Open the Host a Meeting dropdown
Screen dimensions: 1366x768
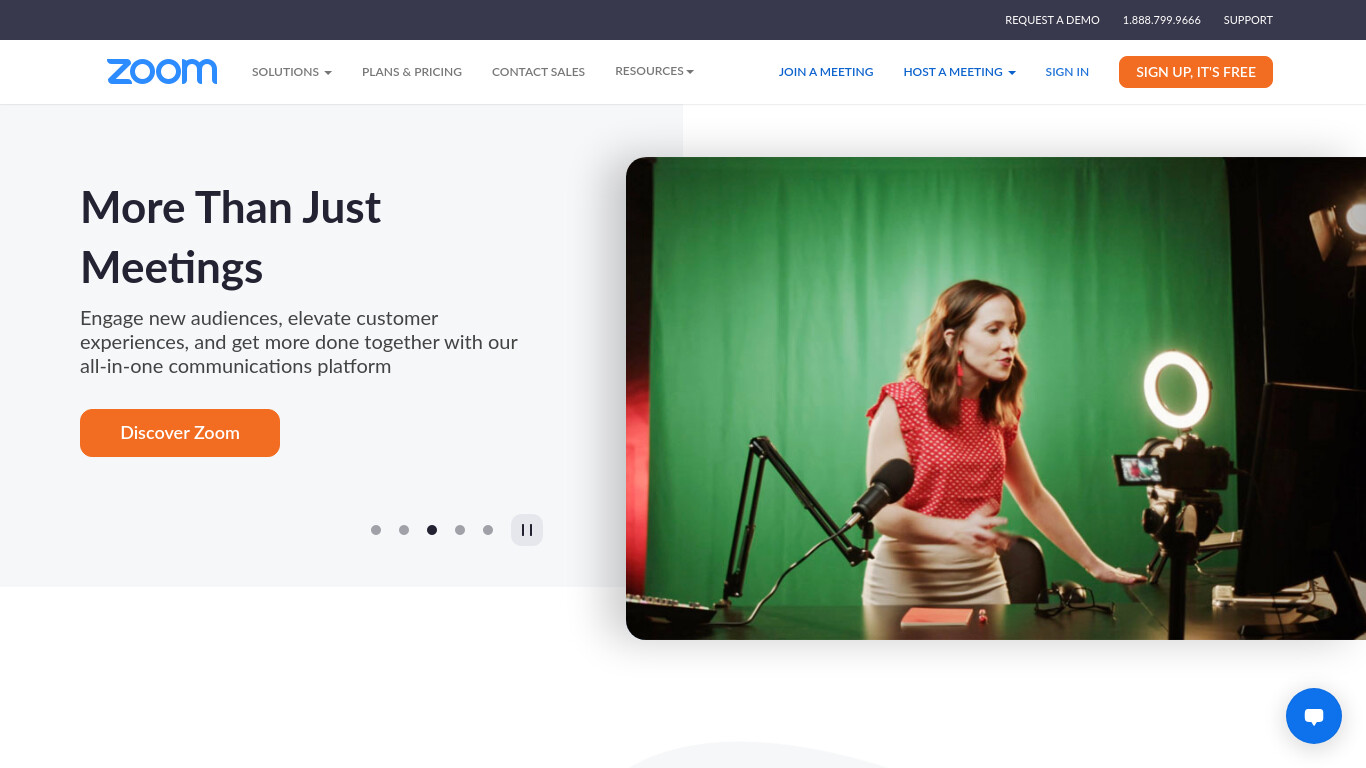(x=959, y=72)
